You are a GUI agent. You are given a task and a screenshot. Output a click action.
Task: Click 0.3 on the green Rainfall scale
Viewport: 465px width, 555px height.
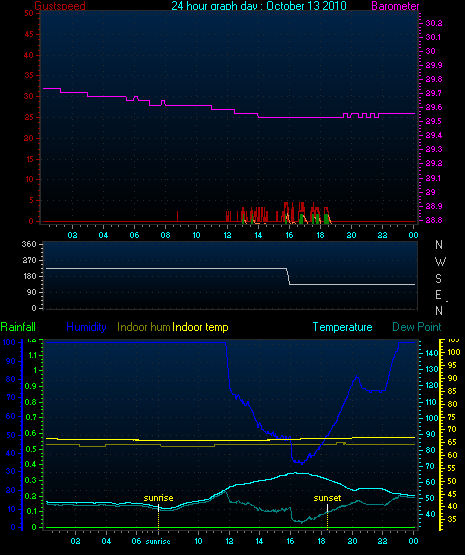click(31, 480)
